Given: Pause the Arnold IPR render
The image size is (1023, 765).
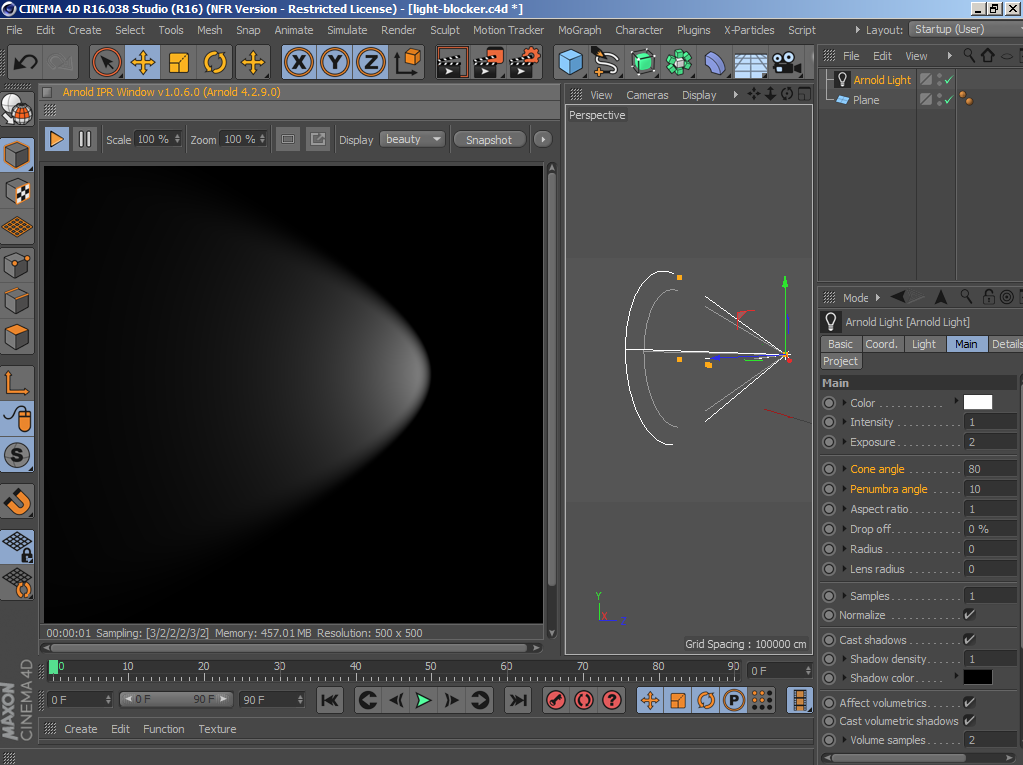Looking at the screenshot, I should point(85,139).
